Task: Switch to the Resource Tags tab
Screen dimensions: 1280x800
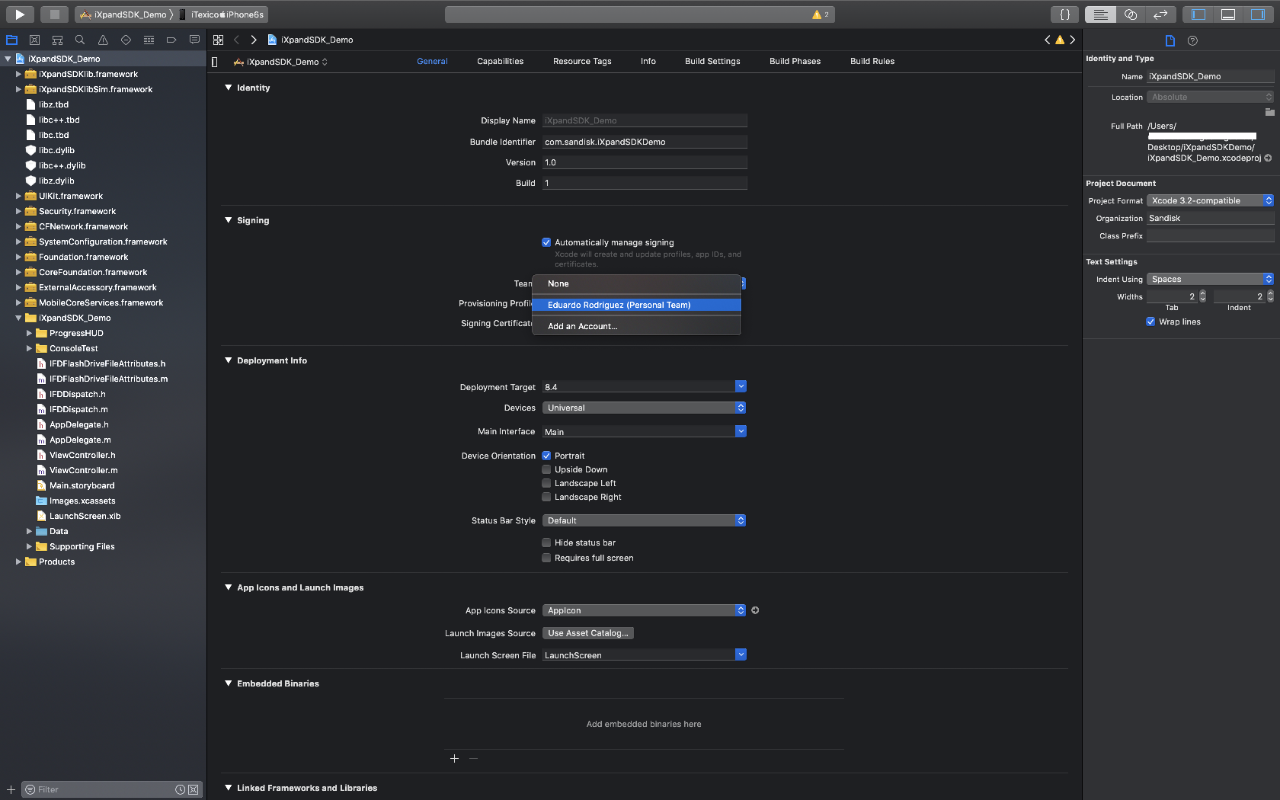Action: click(582, 61)
